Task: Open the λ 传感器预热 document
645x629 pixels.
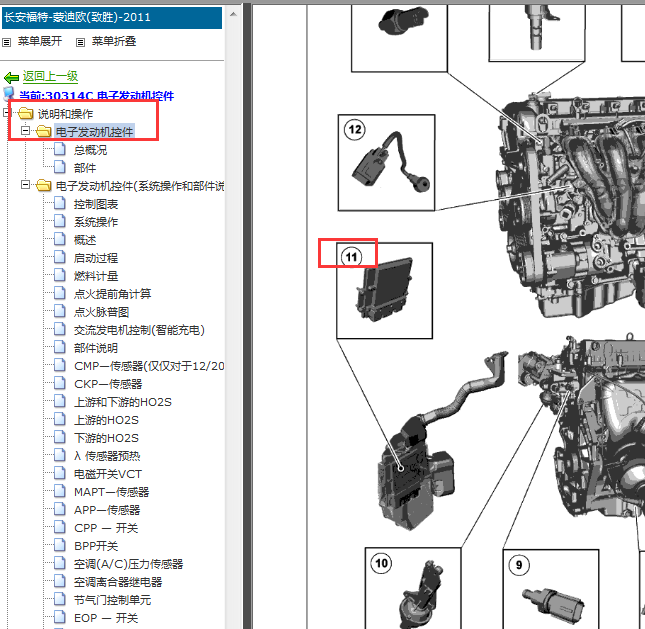Action: (x=107, y=456)
